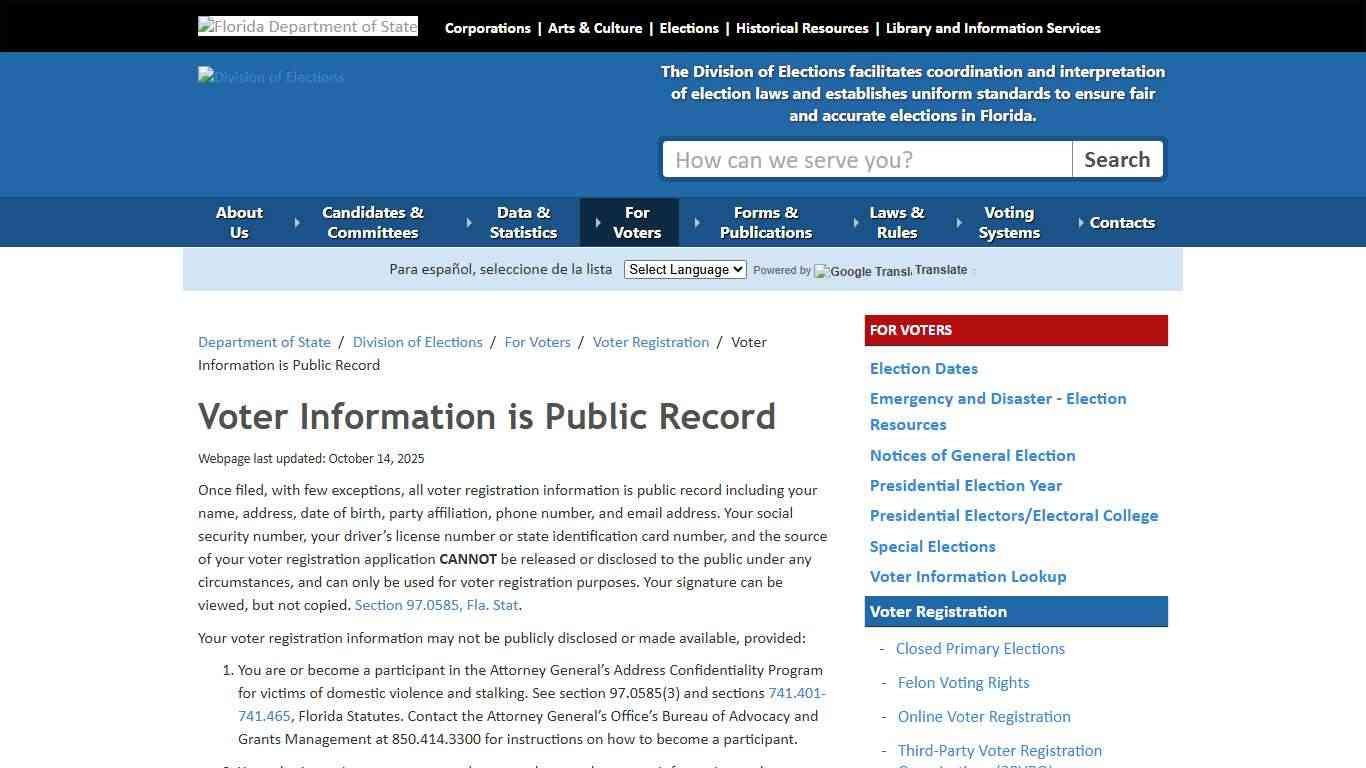
Task: Collapse the For Voters red header section
Action: [x=1016, y=330]
